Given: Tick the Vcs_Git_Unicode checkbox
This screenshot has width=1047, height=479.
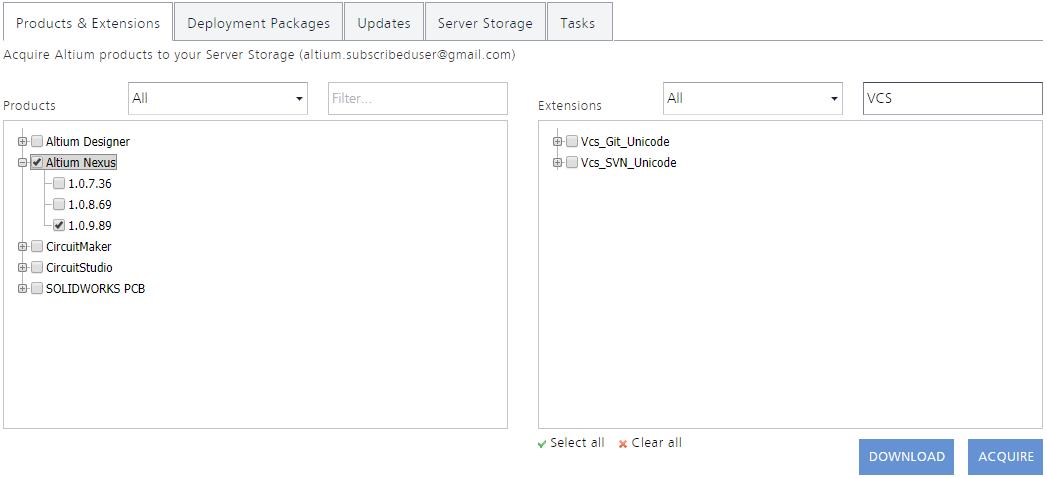Looking at the screenshot, I should click(572, 142).
